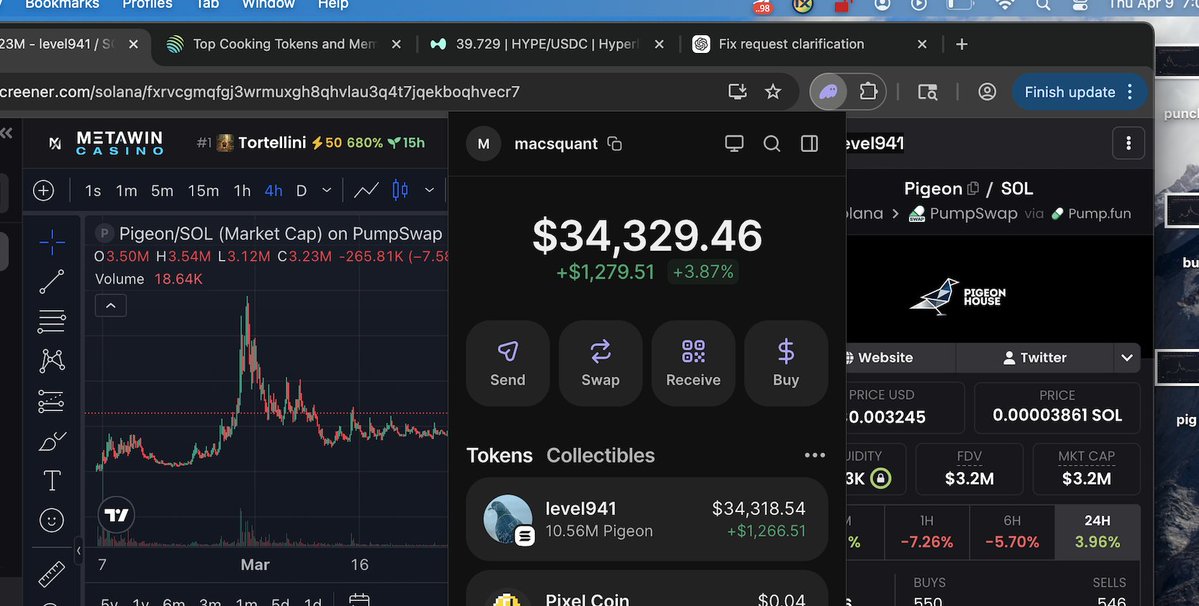Open the browser extensions puzzle icon
The width and height of the screenshot is (1199, 606).
click(x=868, y=92)
